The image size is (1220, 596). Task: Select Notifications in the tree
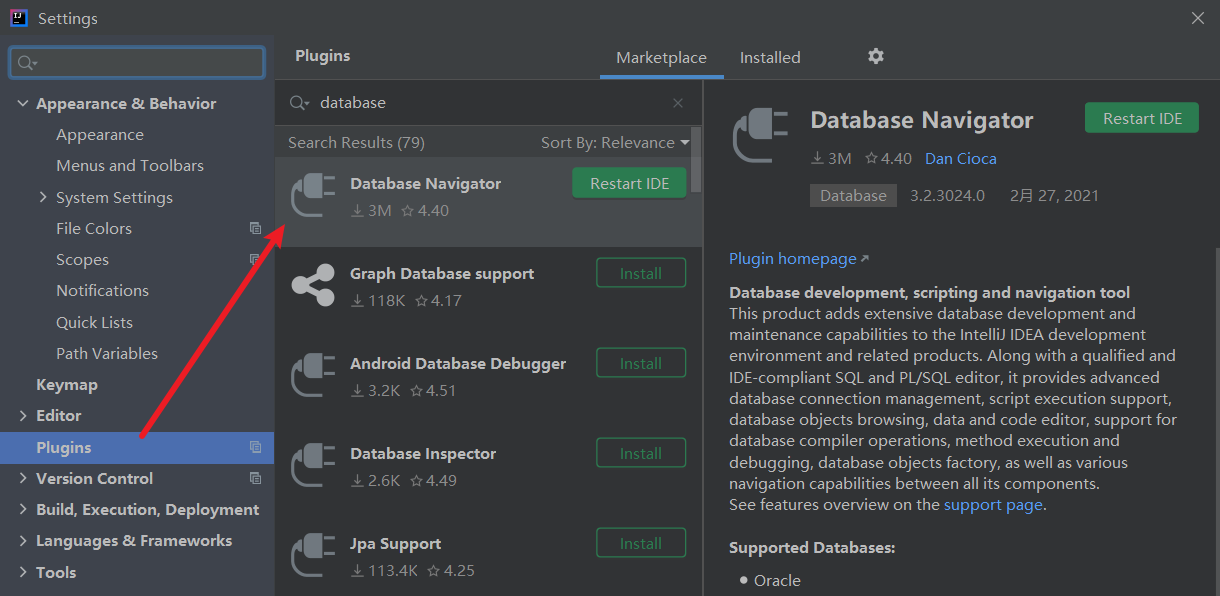point(102,290)
